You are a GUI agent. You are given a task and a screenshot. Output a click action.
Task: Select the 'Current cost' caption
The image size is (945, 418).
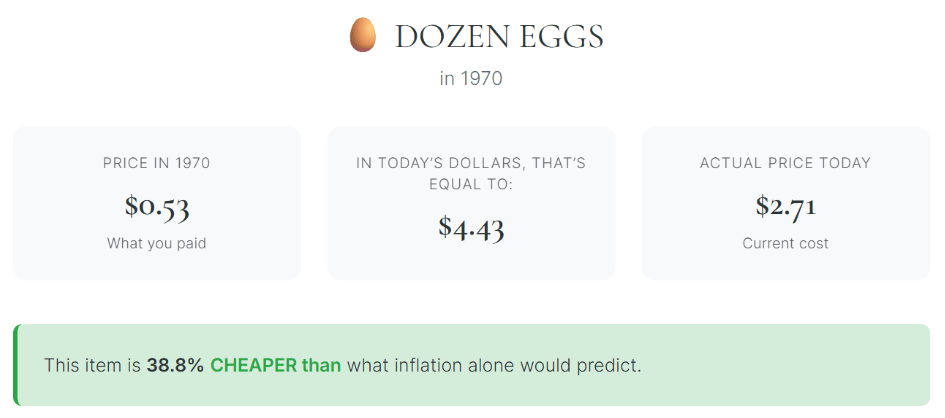(x=786, y=243)
